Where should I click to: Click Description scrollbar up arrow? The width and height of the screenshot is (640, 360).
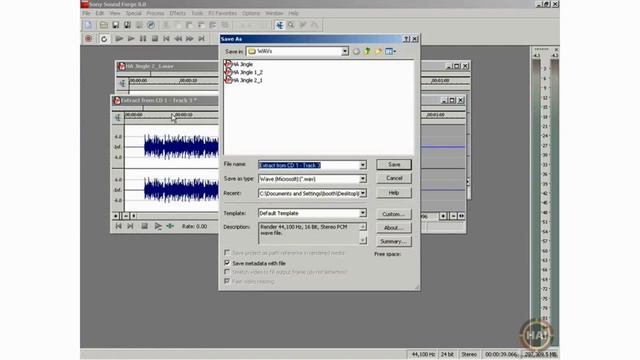click(363, 227)
